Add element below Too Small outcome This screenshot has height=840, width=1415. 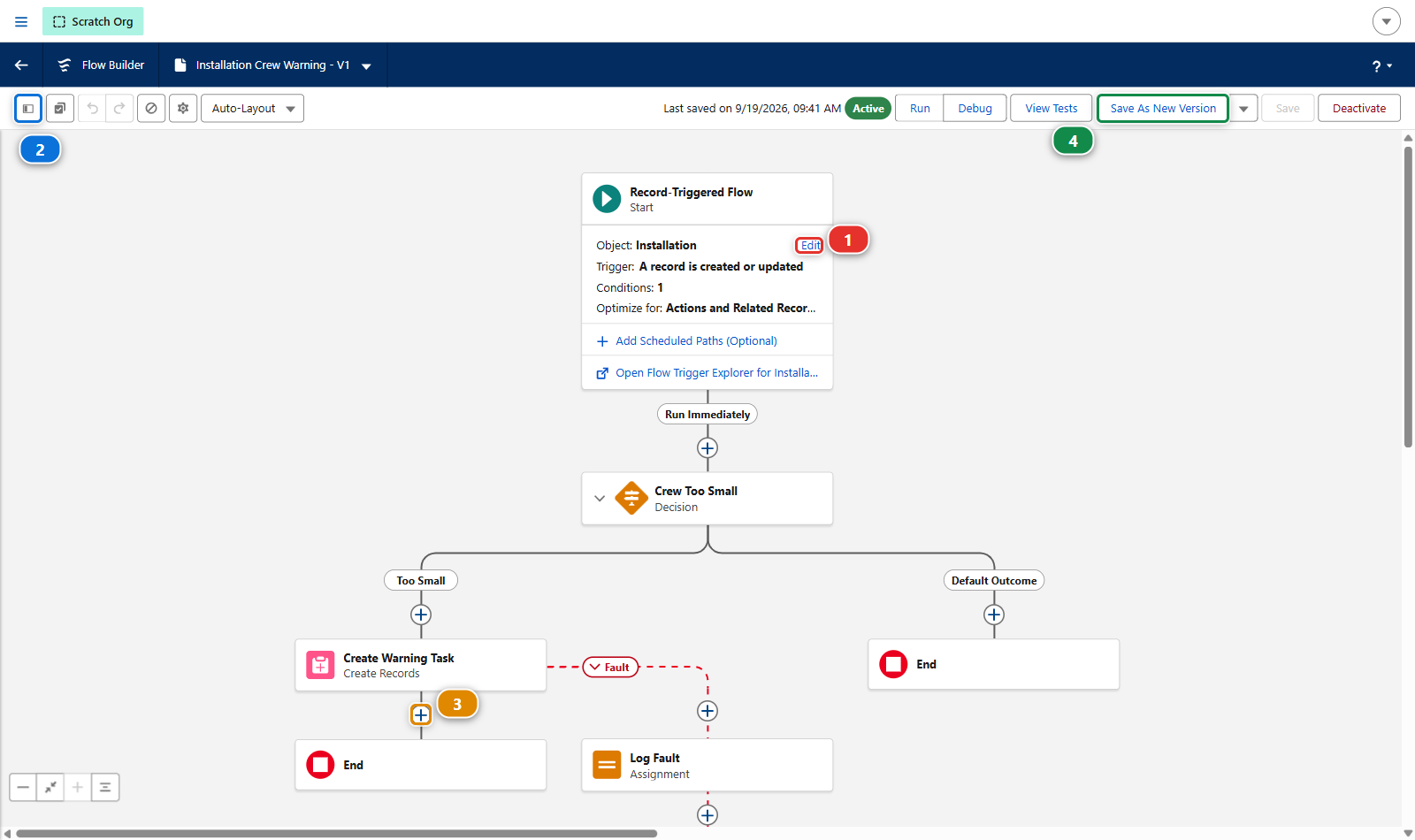click(x=421, y=615)
